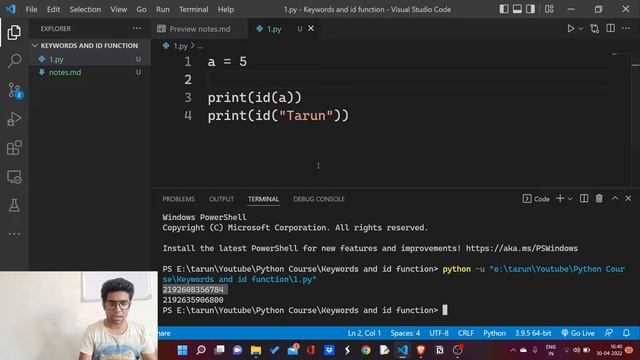
Task: Switch to OUTPUT panel tab
Action: point(222,199)
